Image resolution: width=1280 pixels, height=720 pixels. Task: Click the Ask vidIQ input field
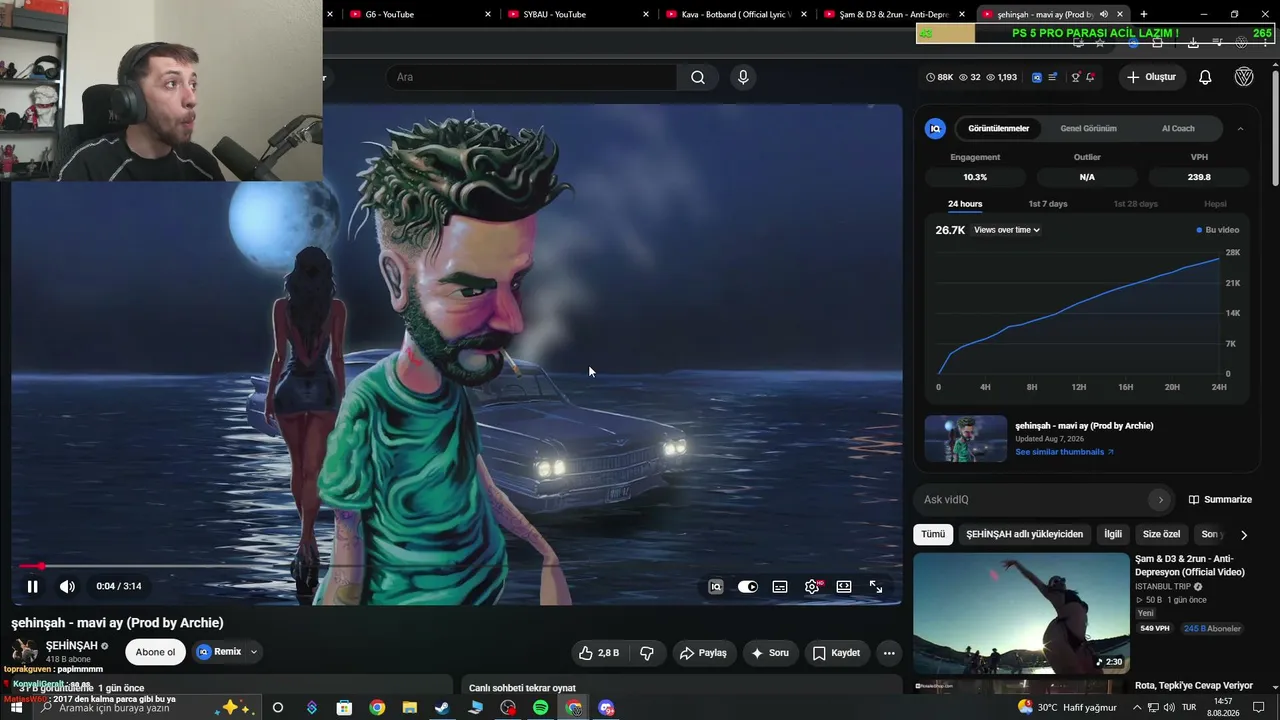(x=1034, y=500)
